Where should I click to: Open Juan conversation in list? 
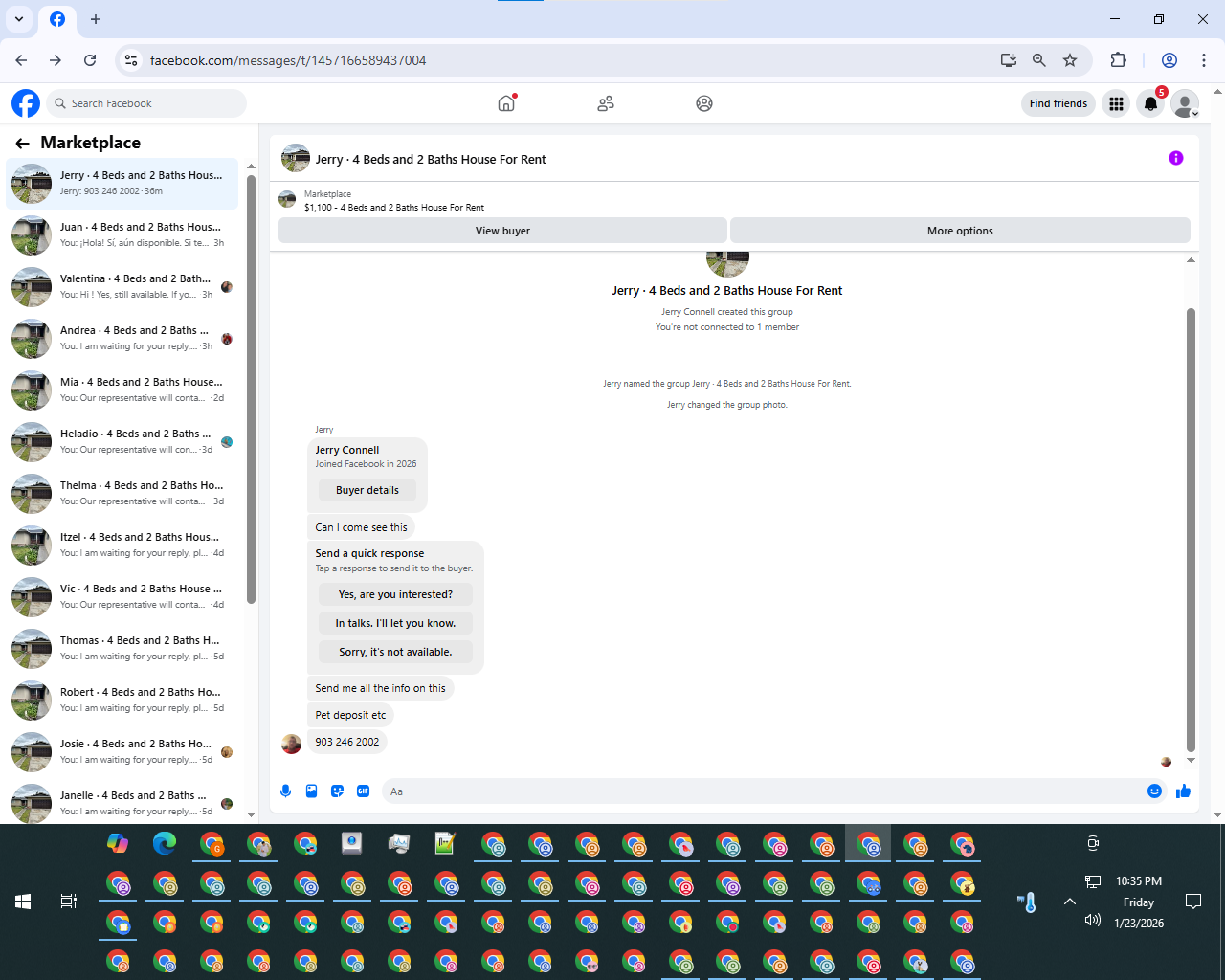point(122,234)
